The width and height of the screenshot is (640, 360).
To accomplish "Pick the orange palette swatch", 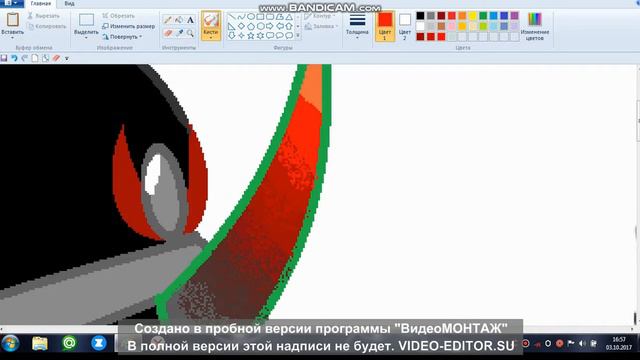I will coord(462,16).
